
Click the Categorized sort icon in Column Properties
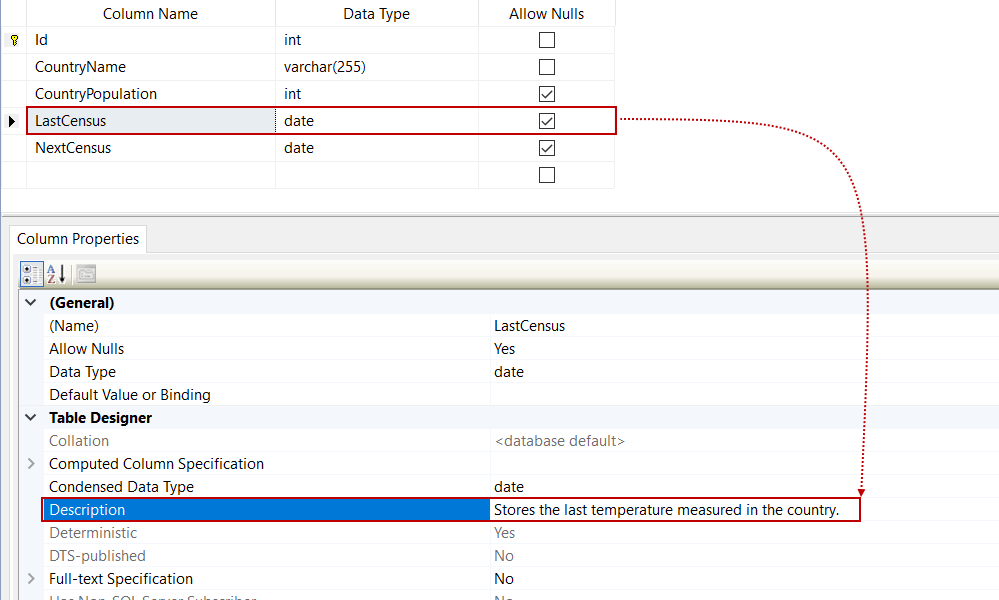(31, 273)
